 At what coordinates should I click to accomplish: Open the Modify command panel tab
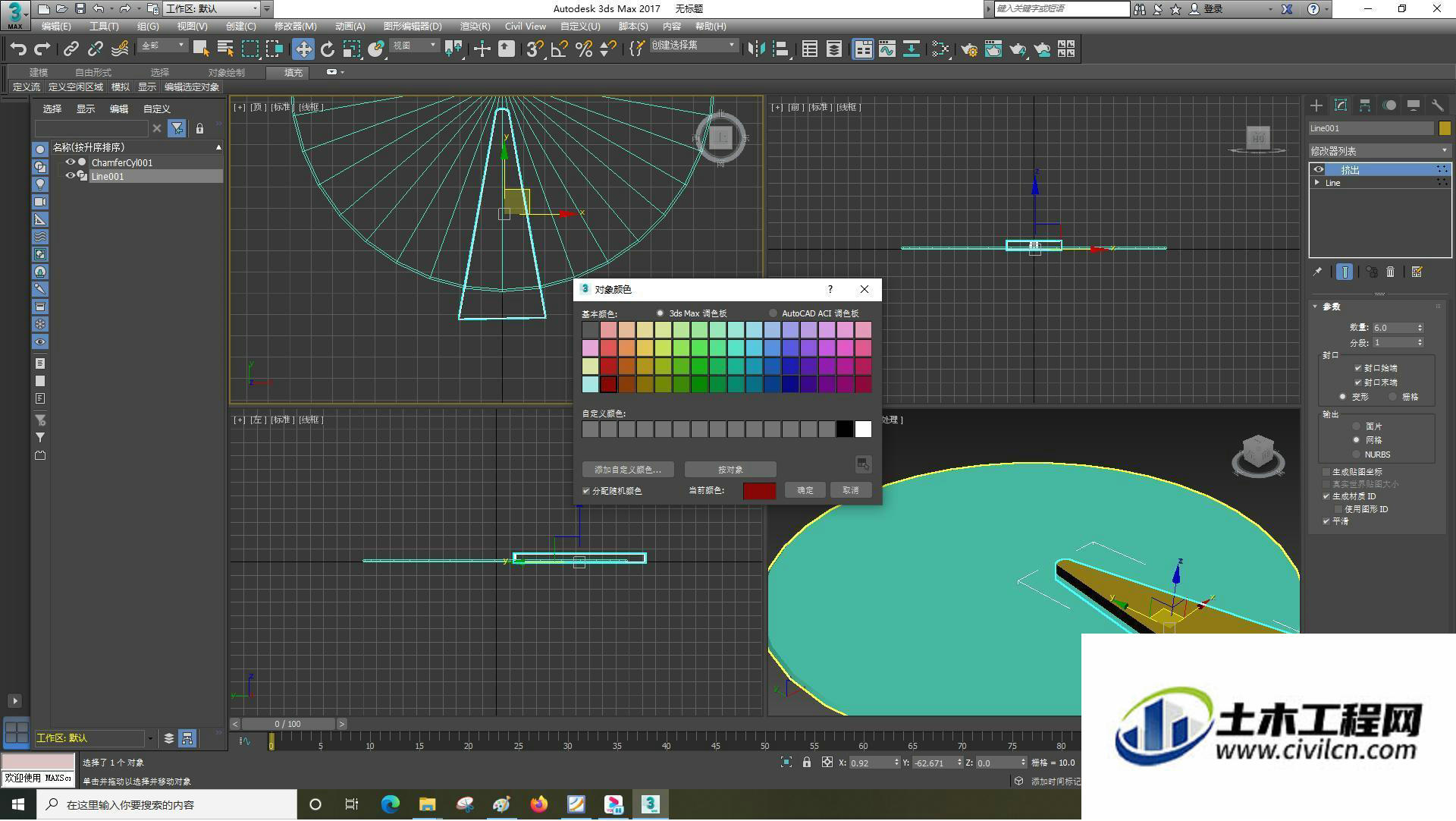tap(1341, 105)
